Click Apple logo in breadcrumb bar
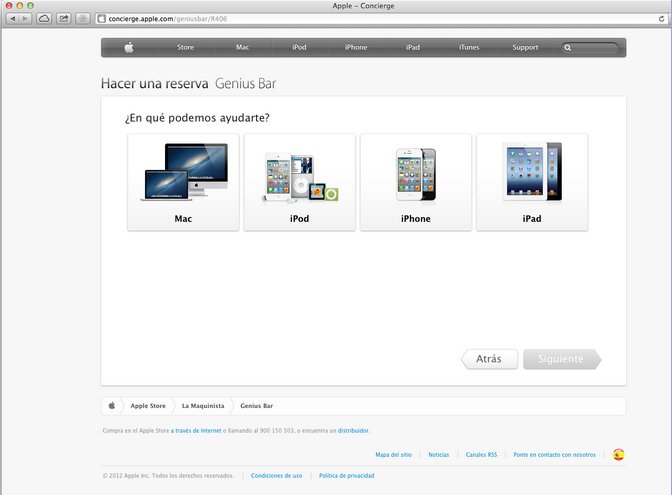Screen dimensions: 672x495 point(112,405)
